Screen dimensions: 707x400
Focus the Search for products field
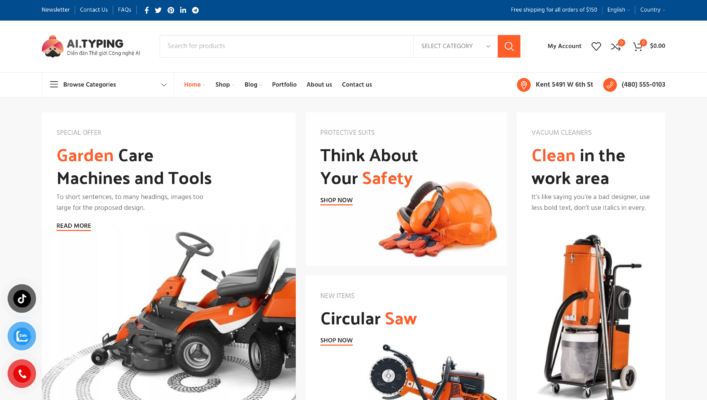pyautogui.click(x=286, y=46)
